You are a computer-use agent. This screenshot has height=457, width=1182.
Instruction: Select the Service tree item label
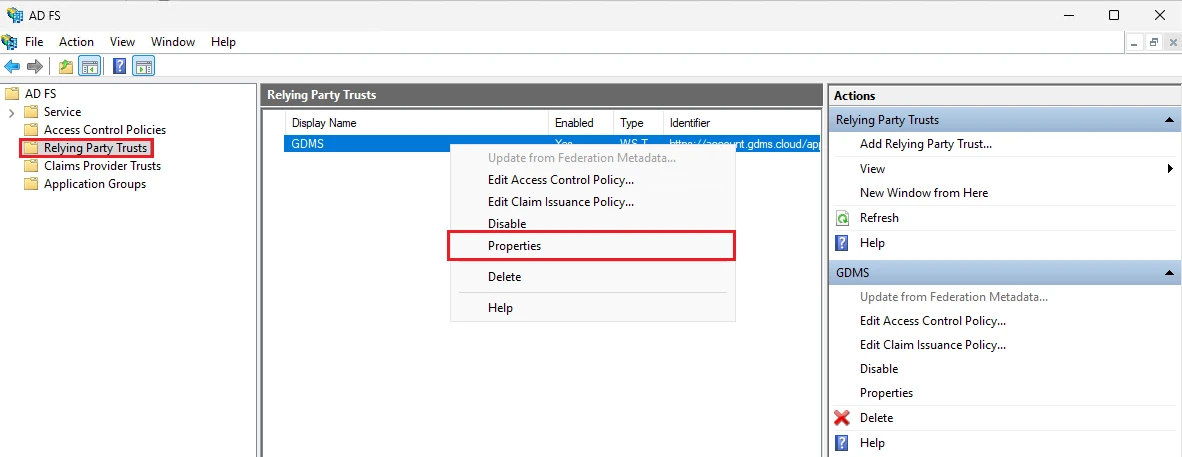(63, 112)
